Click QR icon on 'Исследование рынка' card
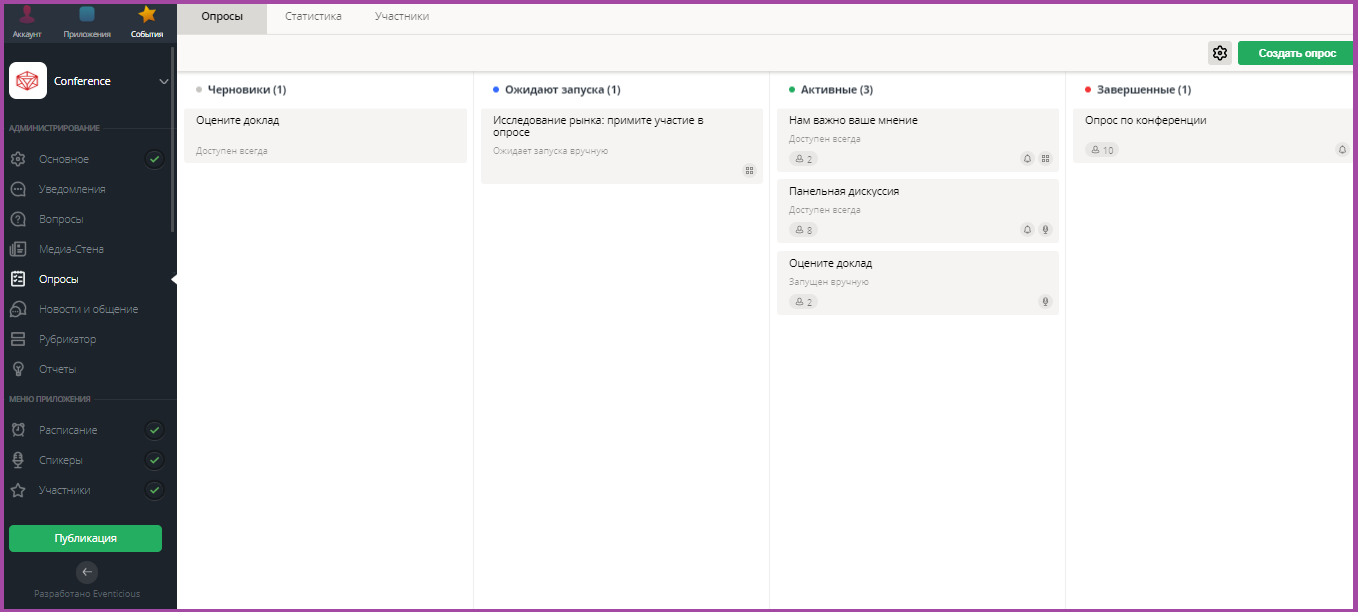1358x612 pixels. [749, 171]
